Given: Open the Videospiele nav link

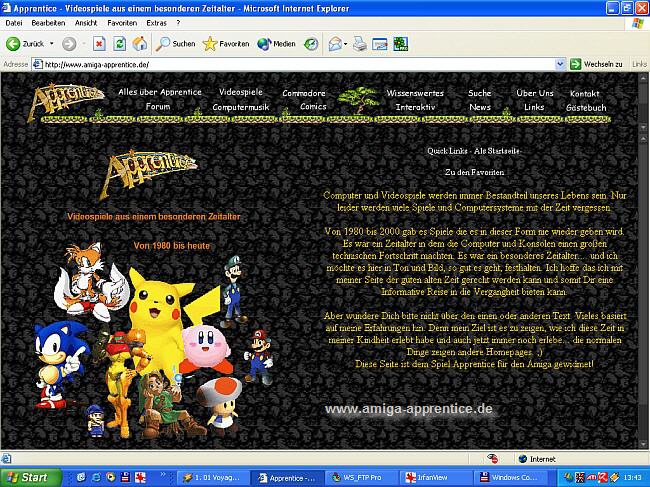Looking at the screenshot, I should coord(241,92).
